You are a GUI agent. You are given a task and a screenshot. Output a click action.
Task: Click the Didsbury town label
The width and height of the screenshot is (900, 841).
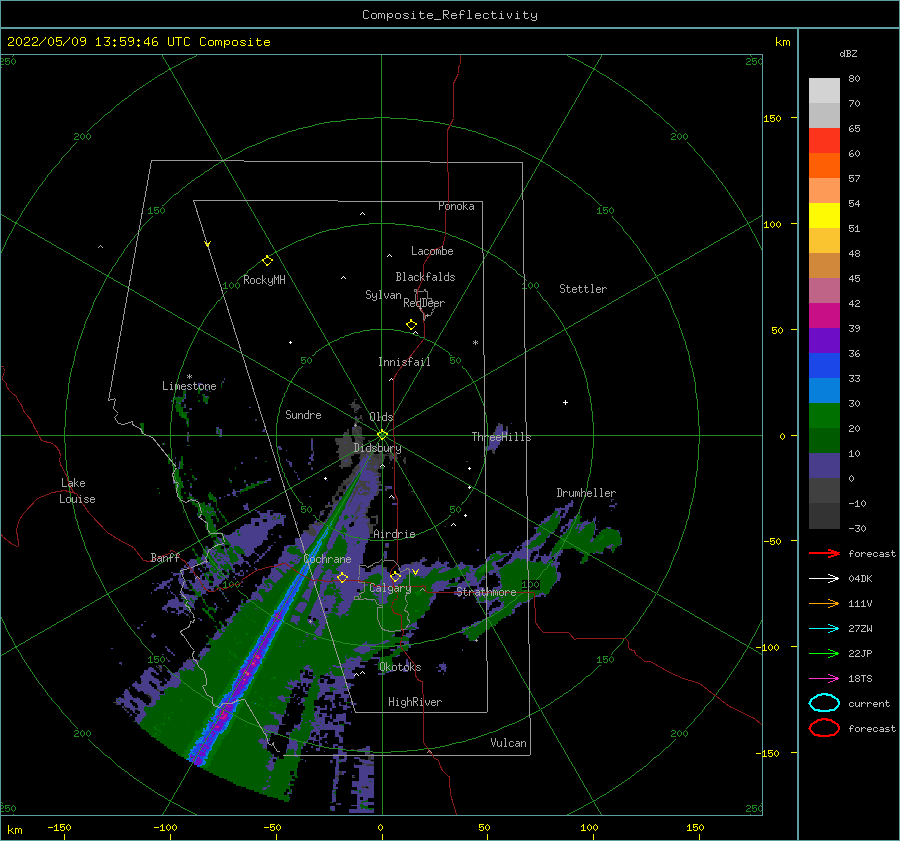(377, 448)
